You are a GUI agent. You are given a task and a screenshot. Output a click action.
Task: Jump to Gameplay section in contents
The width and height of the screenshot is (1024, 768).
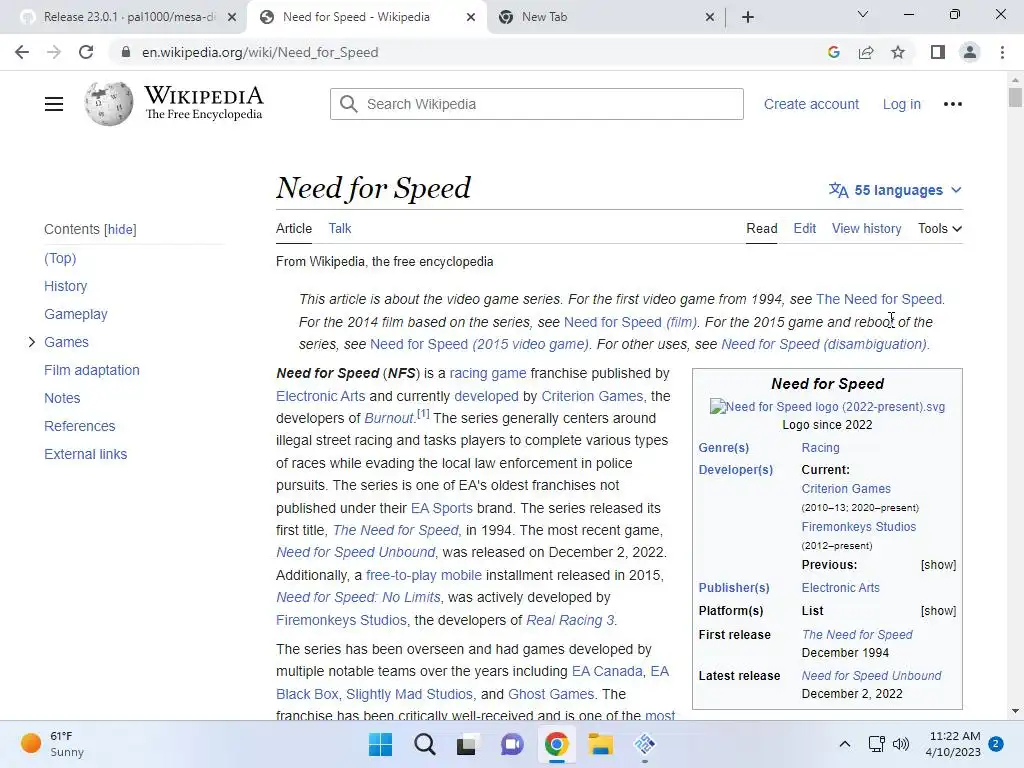76,314
